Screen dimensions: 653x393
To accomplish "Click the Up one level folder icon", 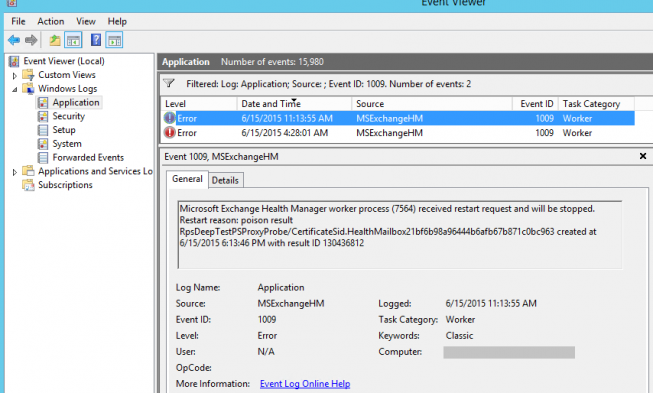I will point(55,40).
